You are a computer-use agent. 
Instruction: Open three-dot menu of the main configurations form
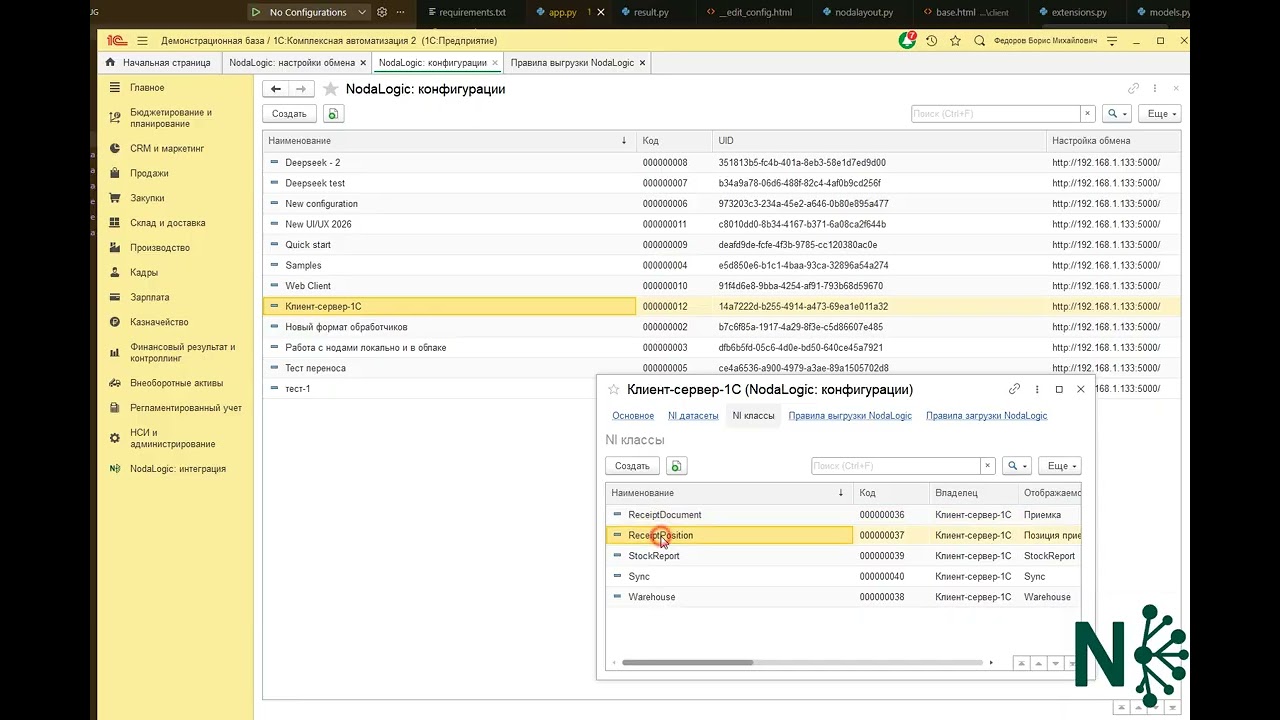pyautogui.click(x=1155, y=89)
